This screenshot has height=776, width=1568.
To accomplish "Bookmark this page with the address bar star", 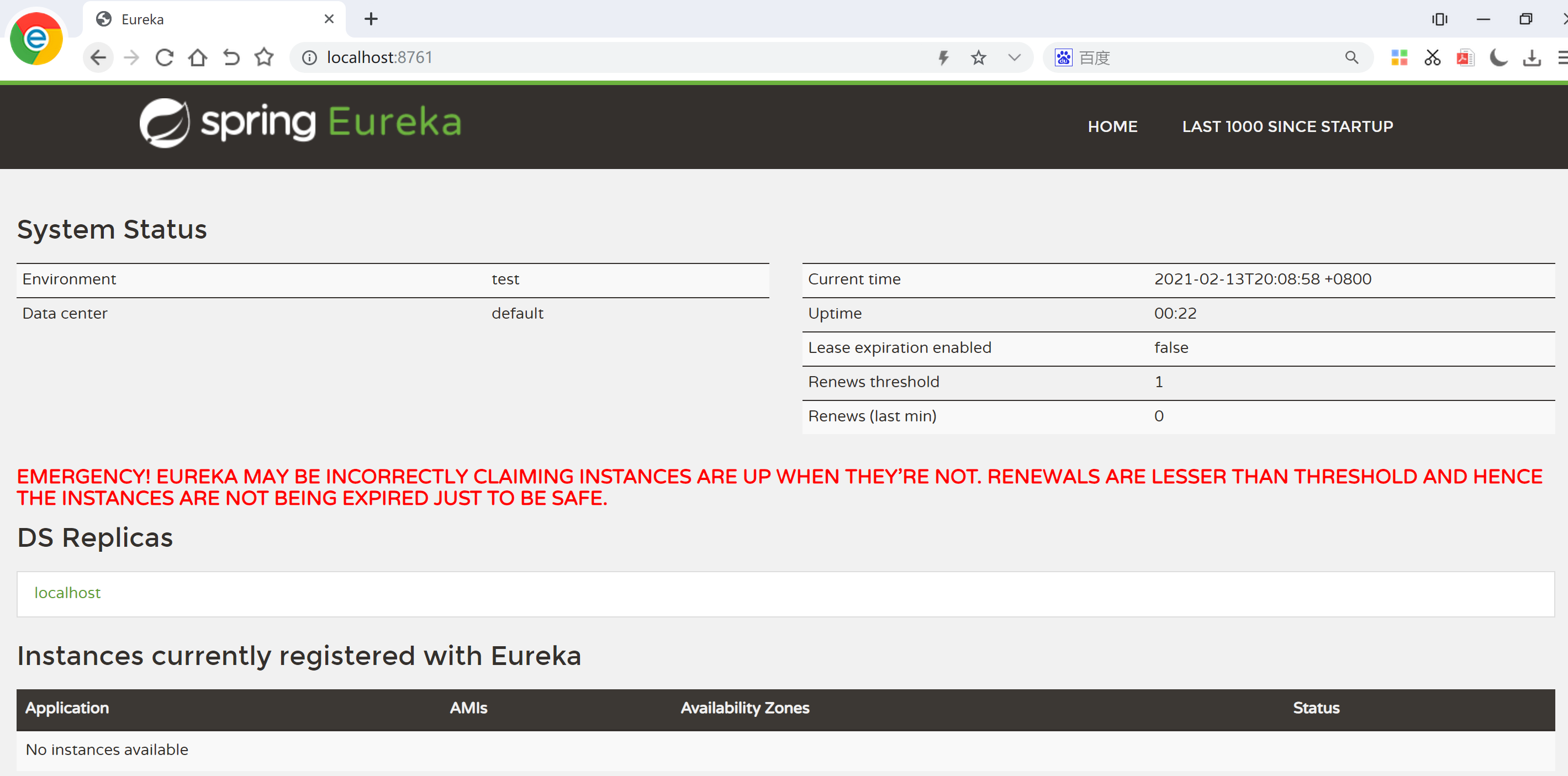I will [978, 58].
